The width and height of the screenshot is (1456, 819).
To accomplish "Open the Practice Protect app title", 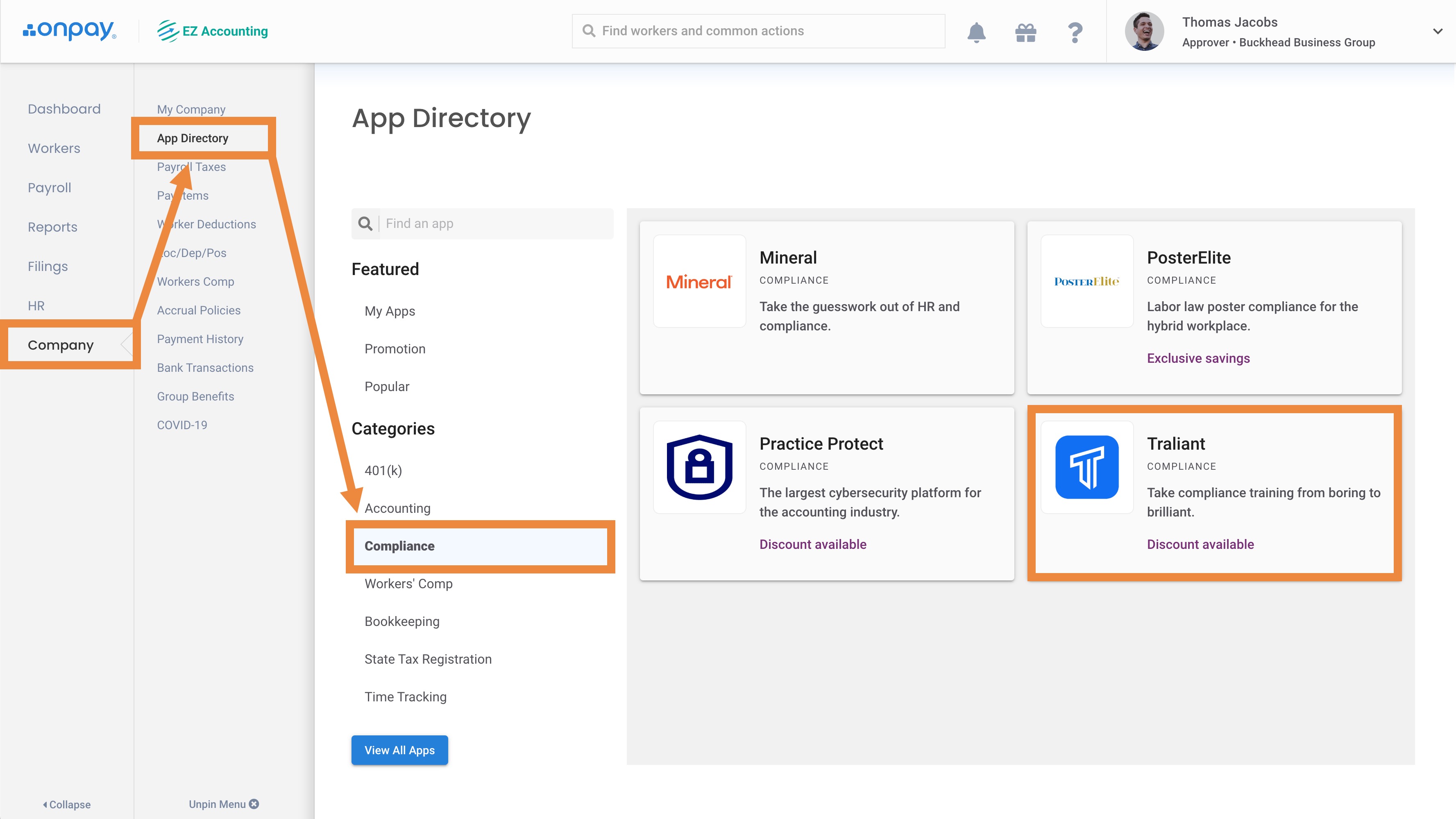I will pos(821,444).
